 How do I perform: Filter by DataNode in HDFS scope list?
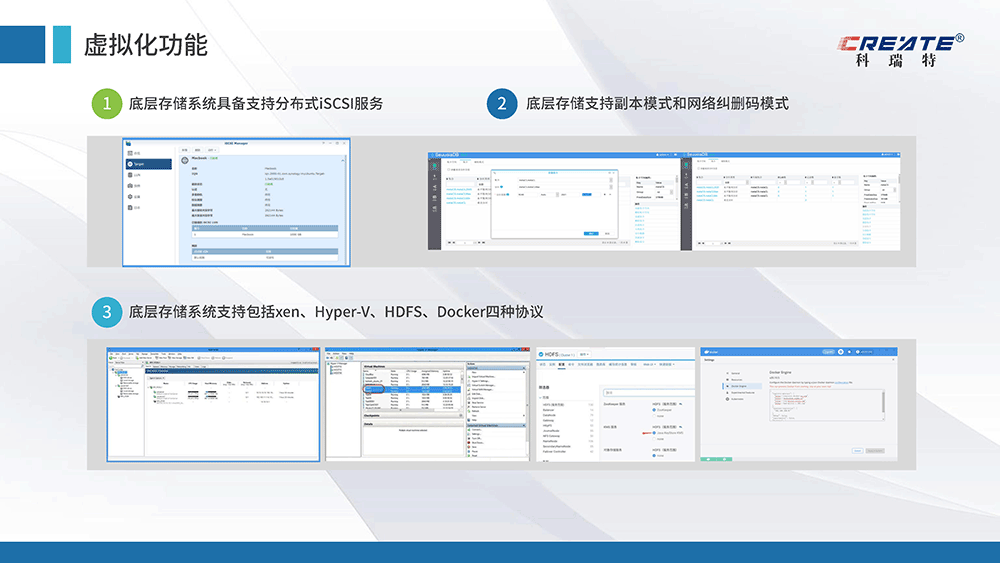pos(549,415)
